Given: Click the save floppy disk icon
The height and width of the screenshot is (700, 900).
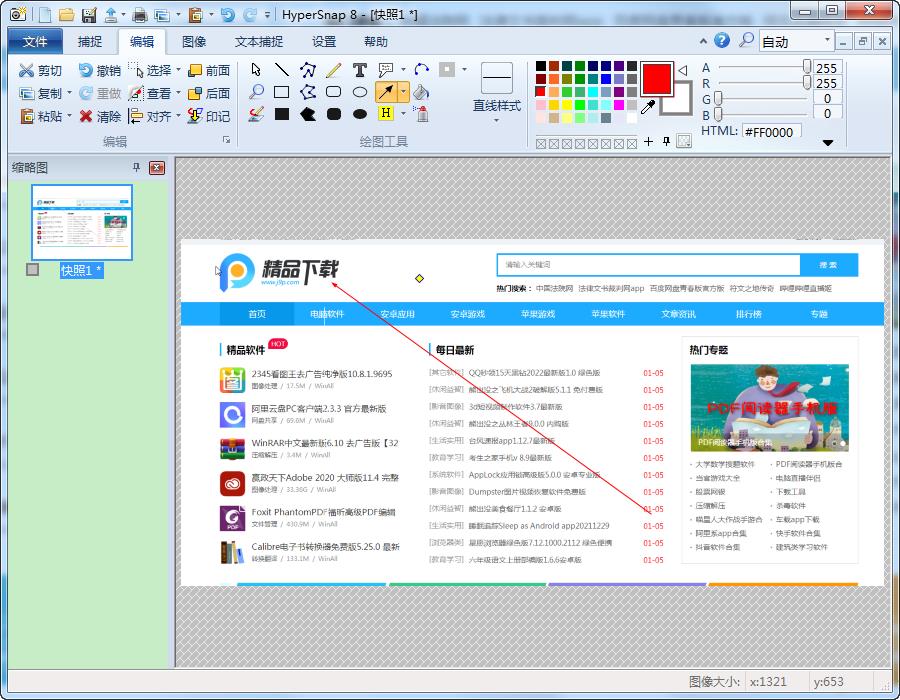Looking at the screenshot, I should coord(89,14).
